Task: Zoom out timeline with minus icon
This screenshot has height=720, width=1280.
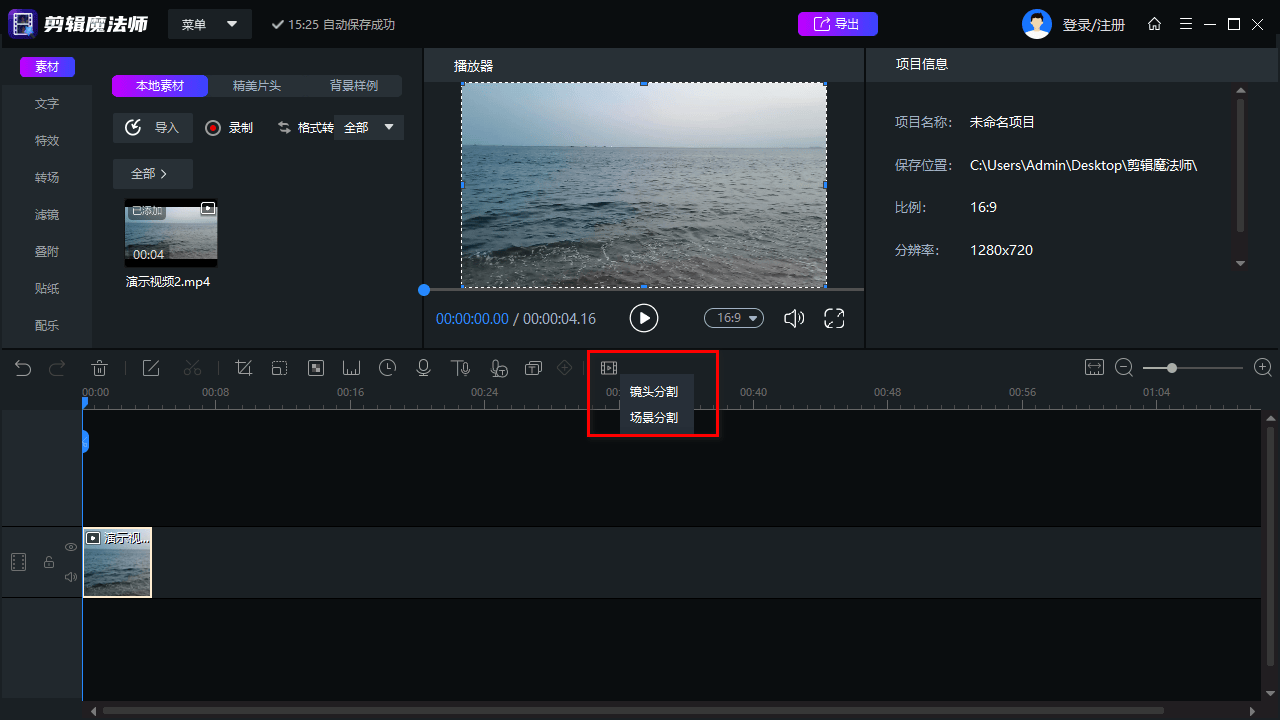Action: pos(1124,368)
